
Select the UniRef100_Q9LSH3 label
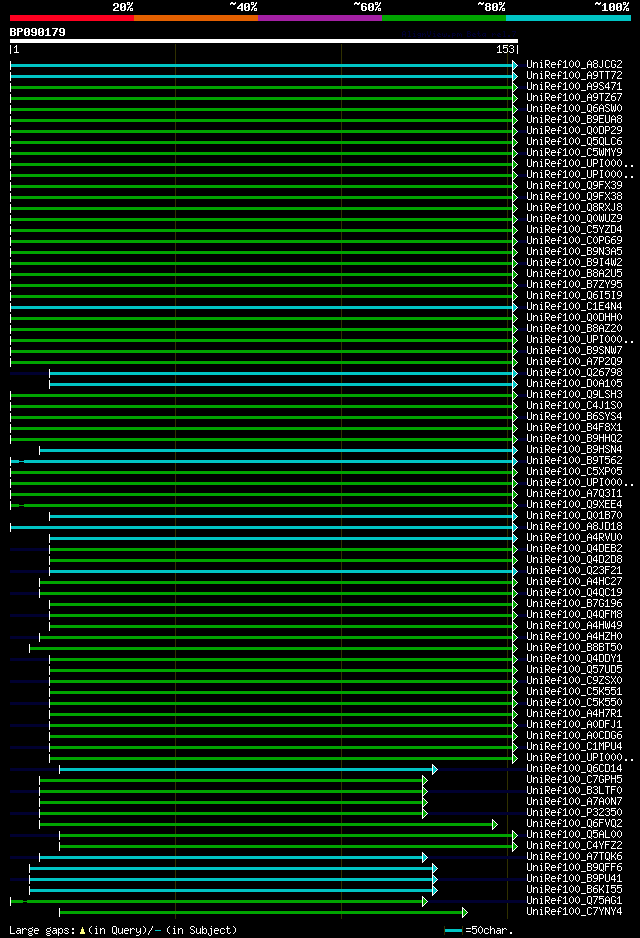click(x=574, y=395)
